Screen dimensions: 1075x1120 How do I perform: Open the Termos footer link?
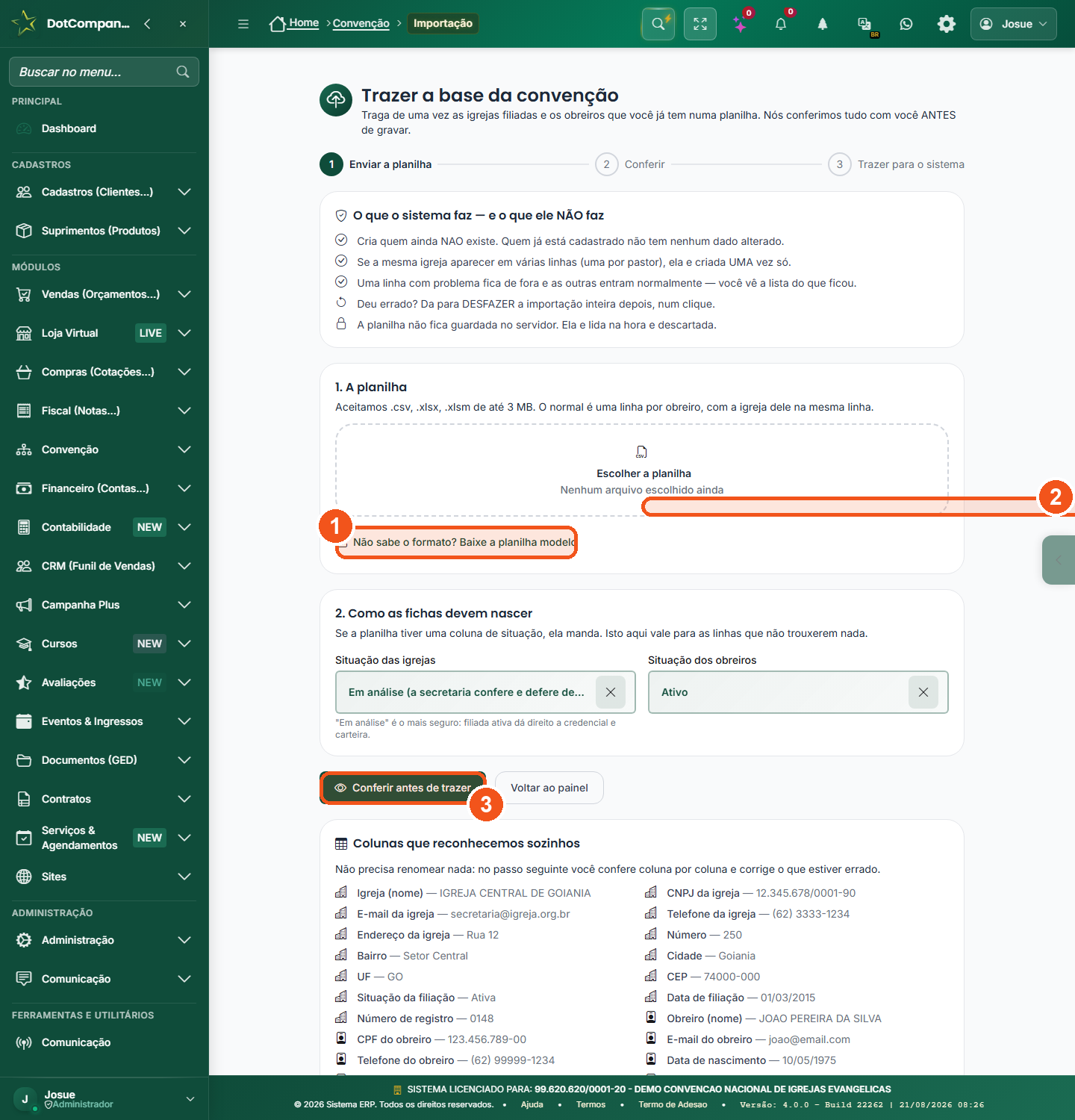coord(591,1104)
